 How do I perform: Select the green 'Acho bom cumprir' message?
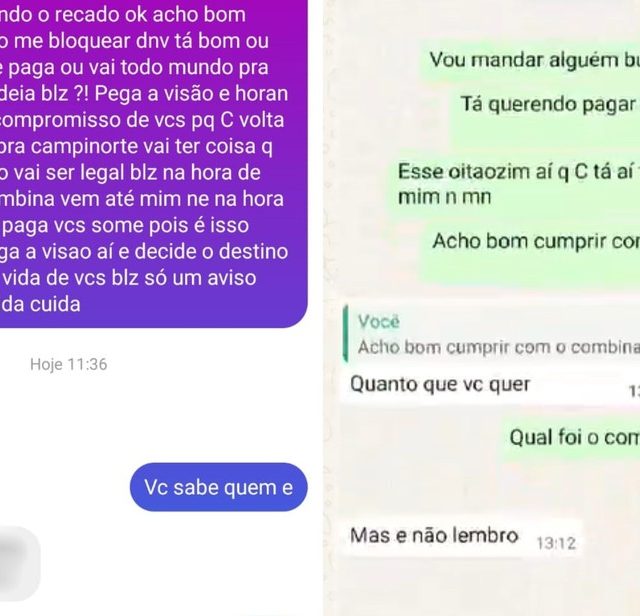pyautogui.click(x=531, y=251)
